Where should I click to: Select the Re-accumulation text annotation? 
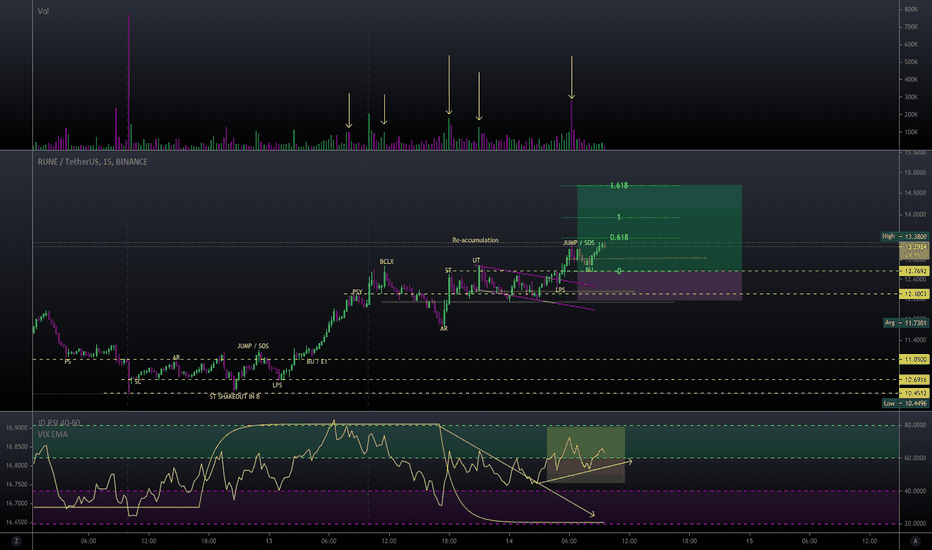point(476,240)
